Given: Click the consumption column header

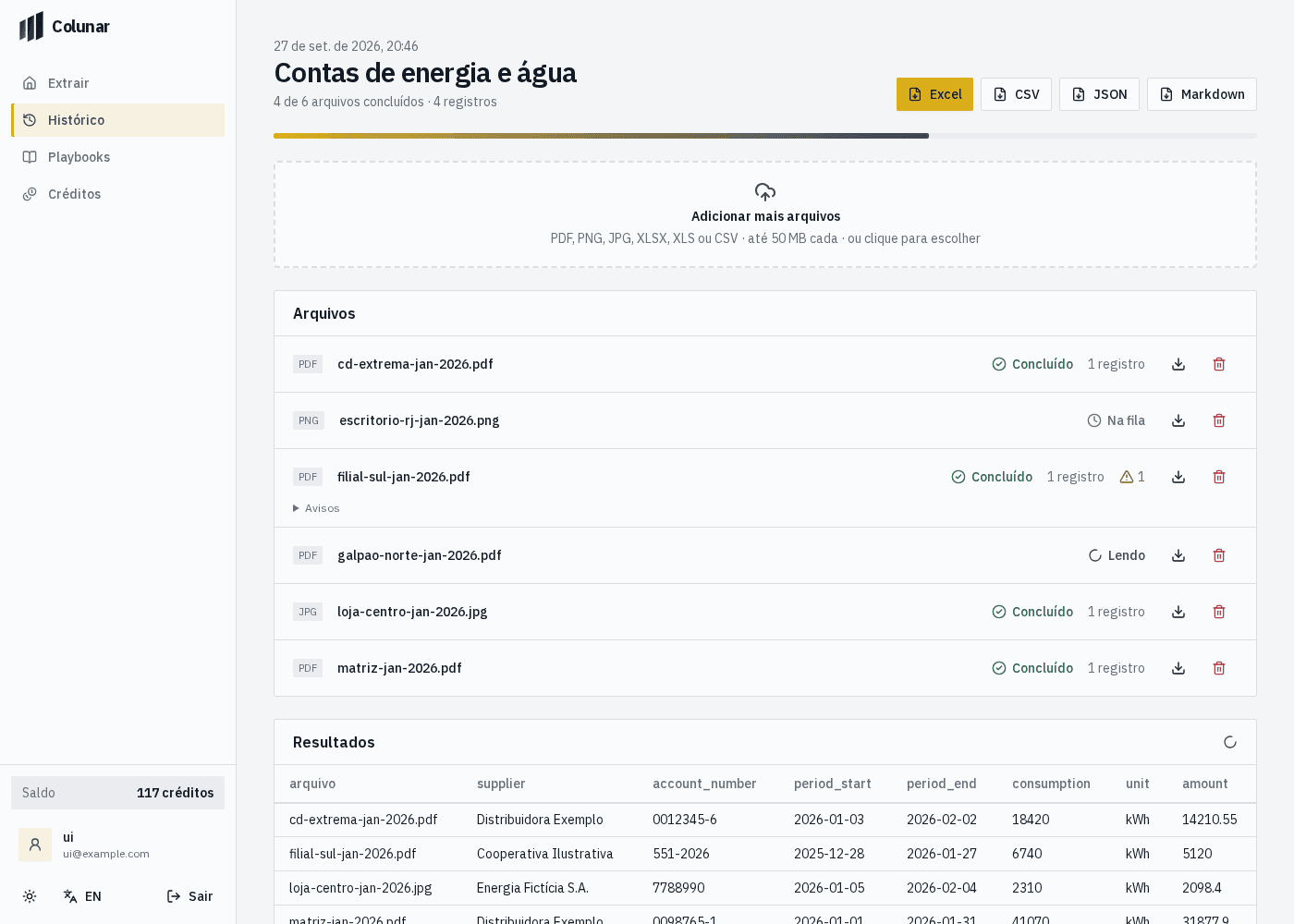Looking at the screenshot, I should tap(1051, 784).
